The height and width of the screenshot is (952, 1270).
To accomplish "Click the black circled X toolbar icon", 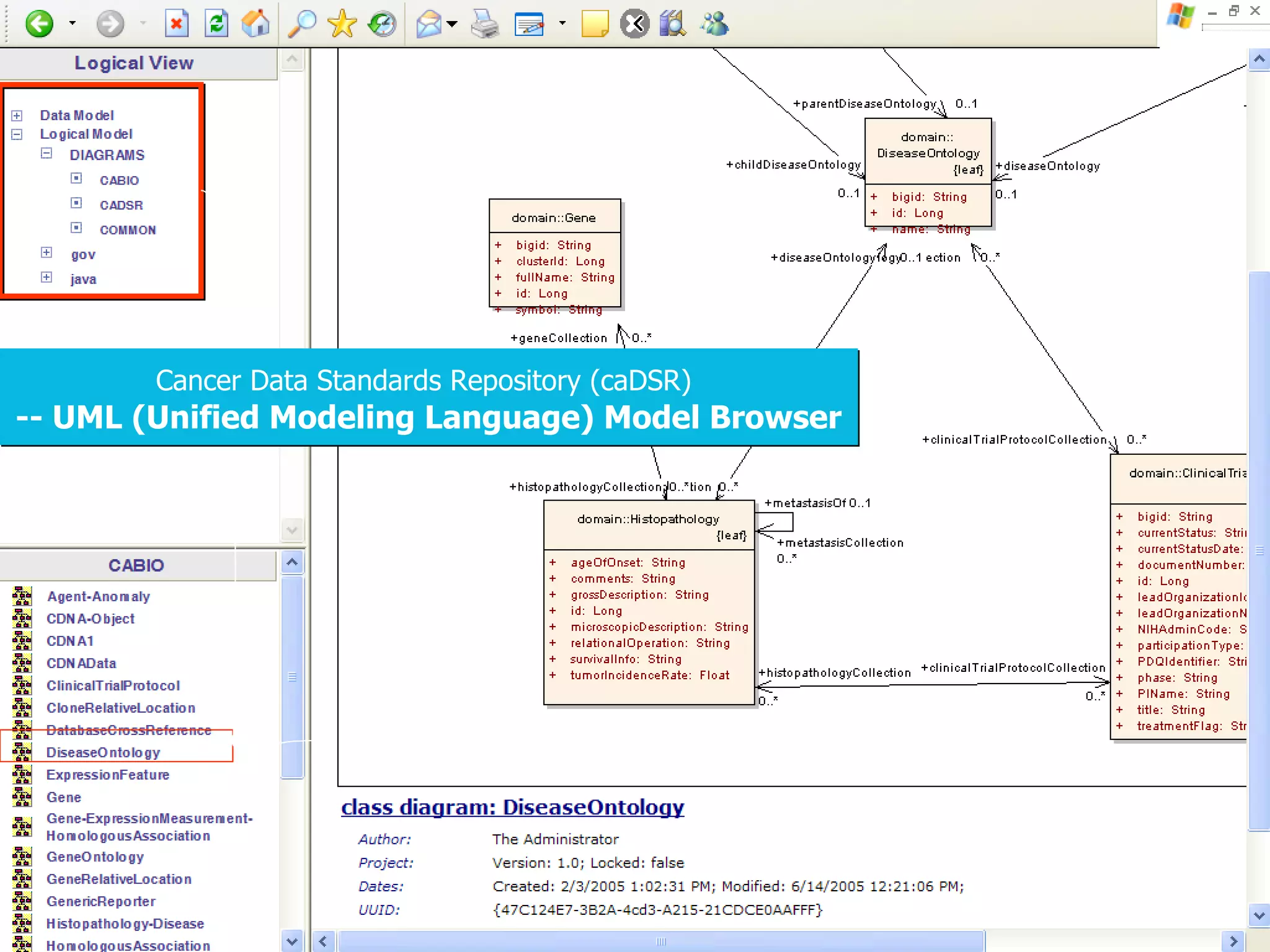I will 634,24.
